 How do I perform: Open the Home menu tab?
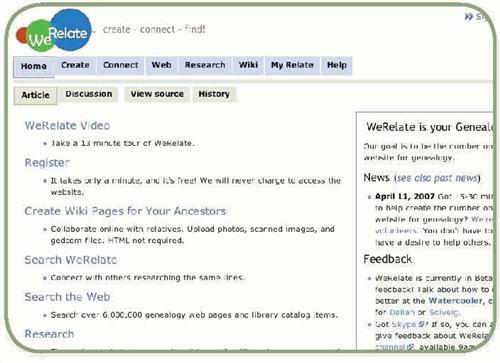coord(34,66)
